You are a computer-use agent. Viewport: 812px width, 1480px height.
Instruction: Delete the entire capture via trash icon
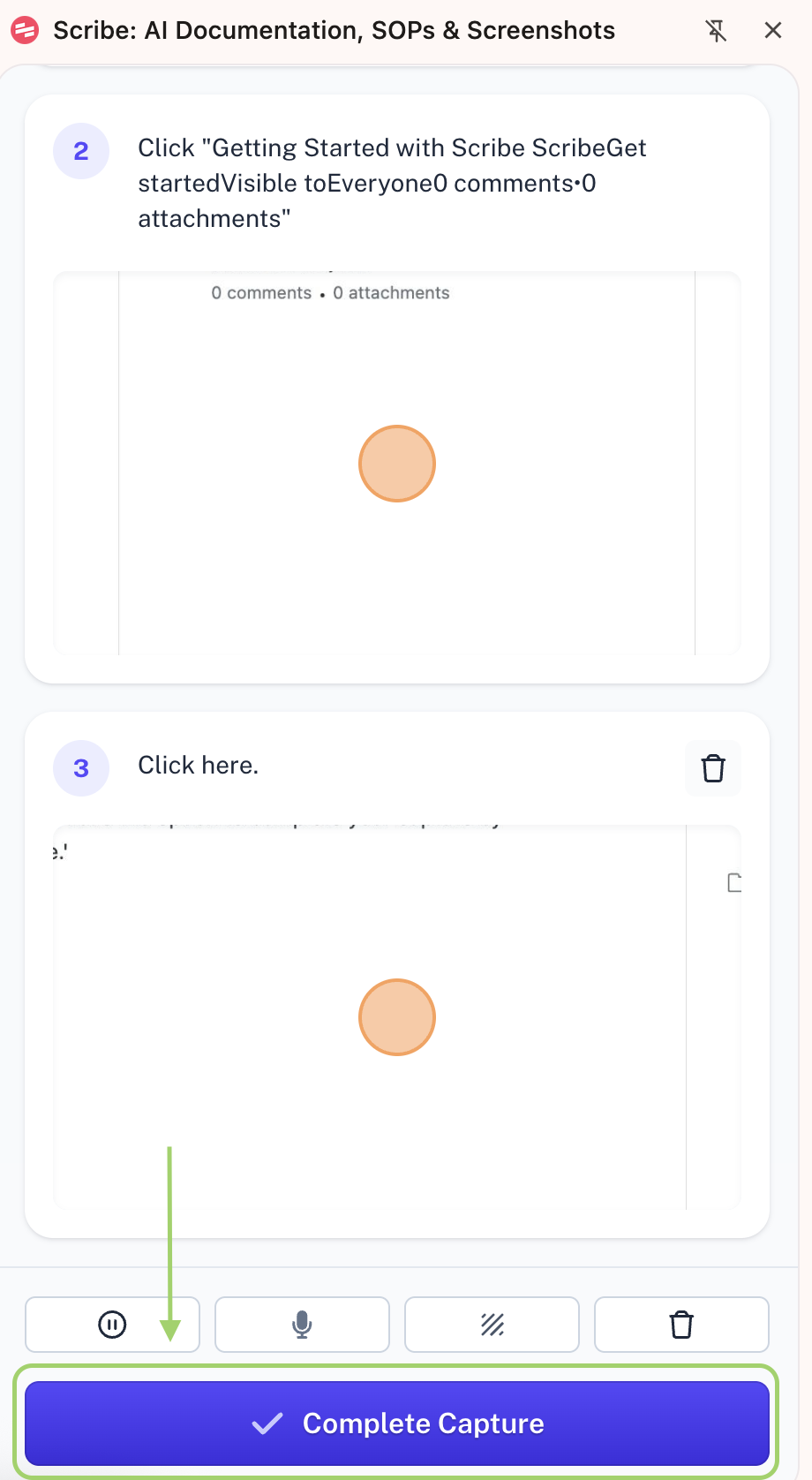pyautogui.click(x=680, y=1325)
